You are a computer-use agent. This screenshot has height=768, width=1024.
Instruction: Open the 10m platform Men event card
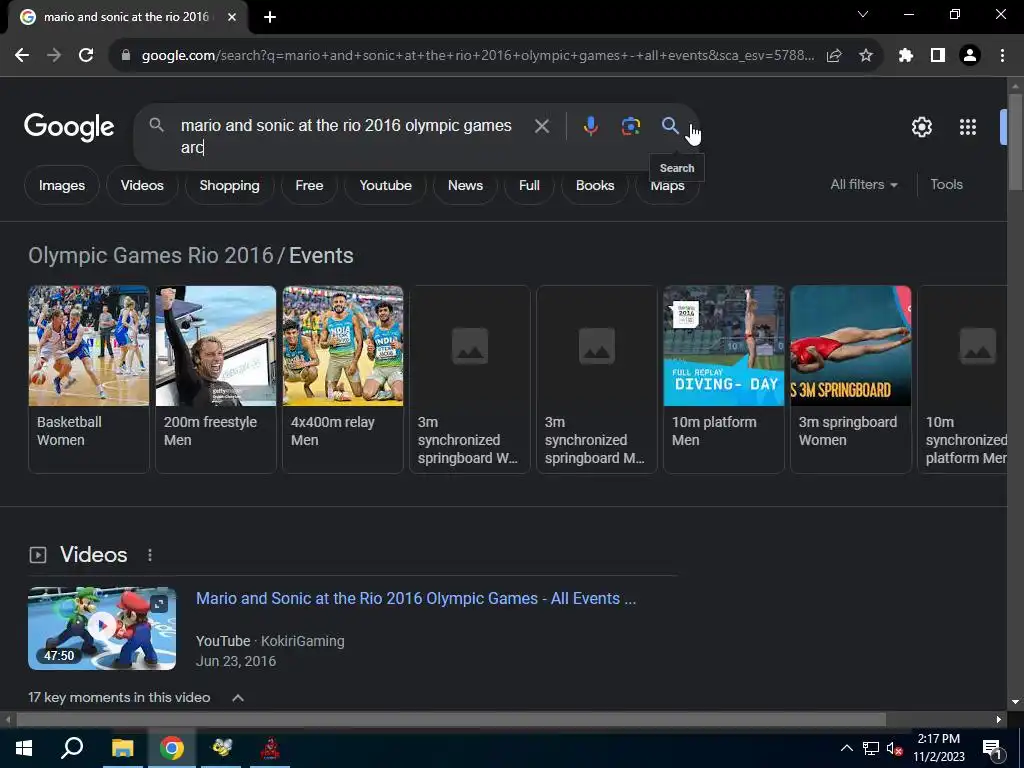tap(724, 379)
